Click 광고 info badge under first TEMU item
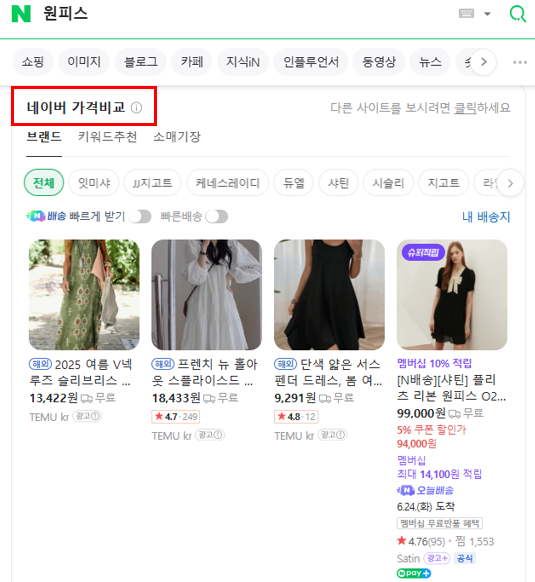 (x=87, y=416)
